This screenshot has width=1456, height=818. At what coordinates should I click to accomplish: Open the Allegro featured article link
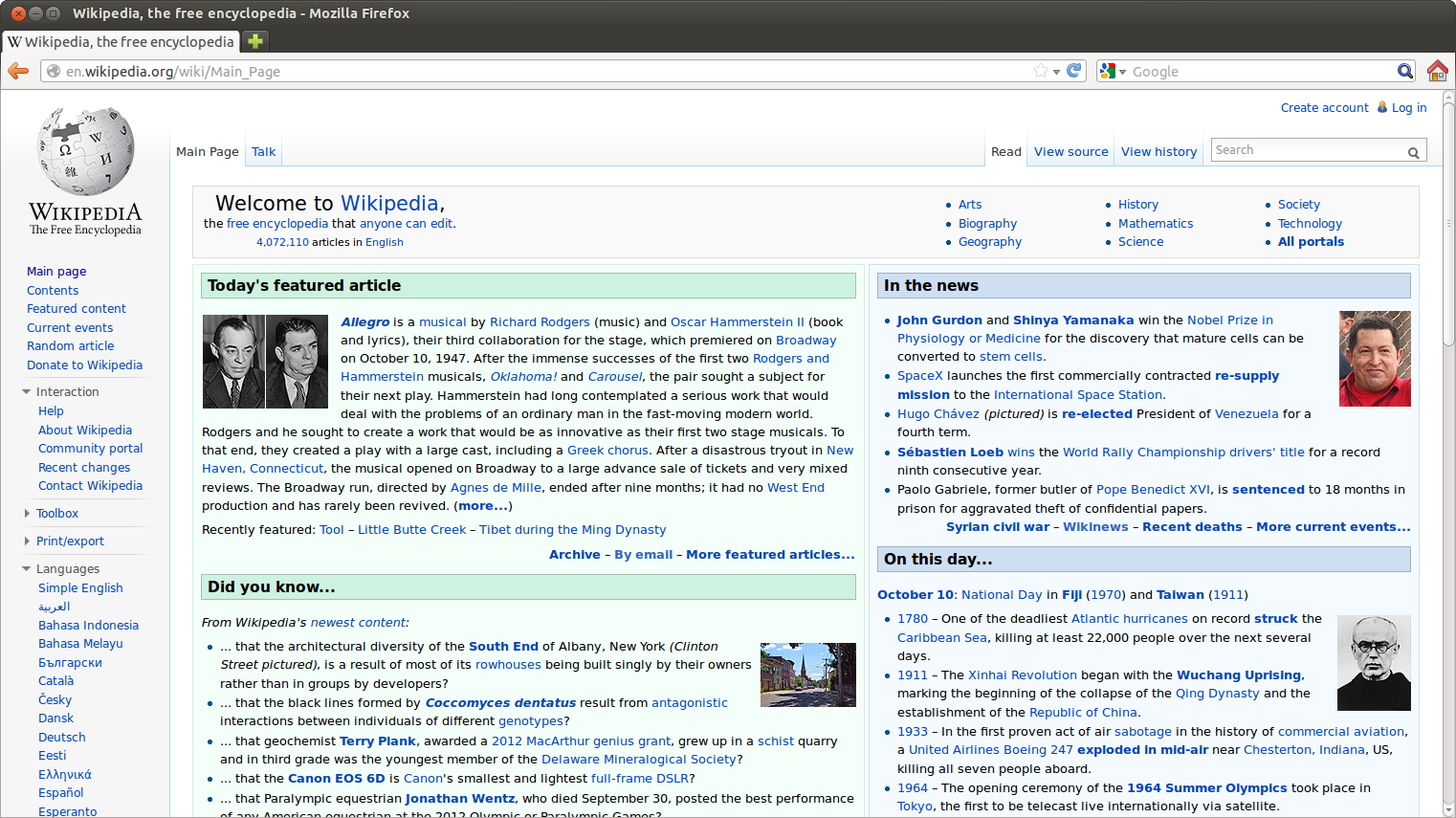[365, 322]
